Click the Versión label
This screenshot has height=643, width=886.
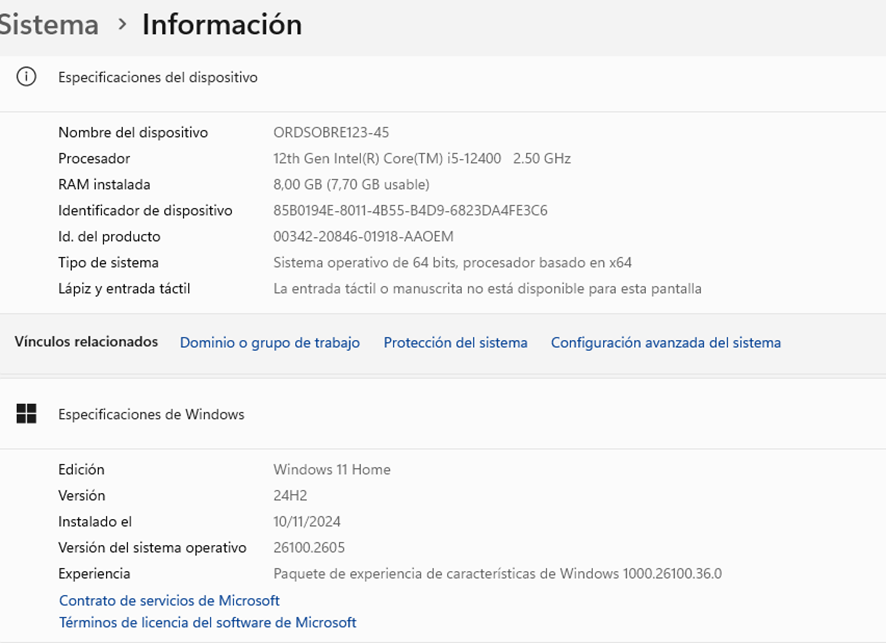click(81, 495)
